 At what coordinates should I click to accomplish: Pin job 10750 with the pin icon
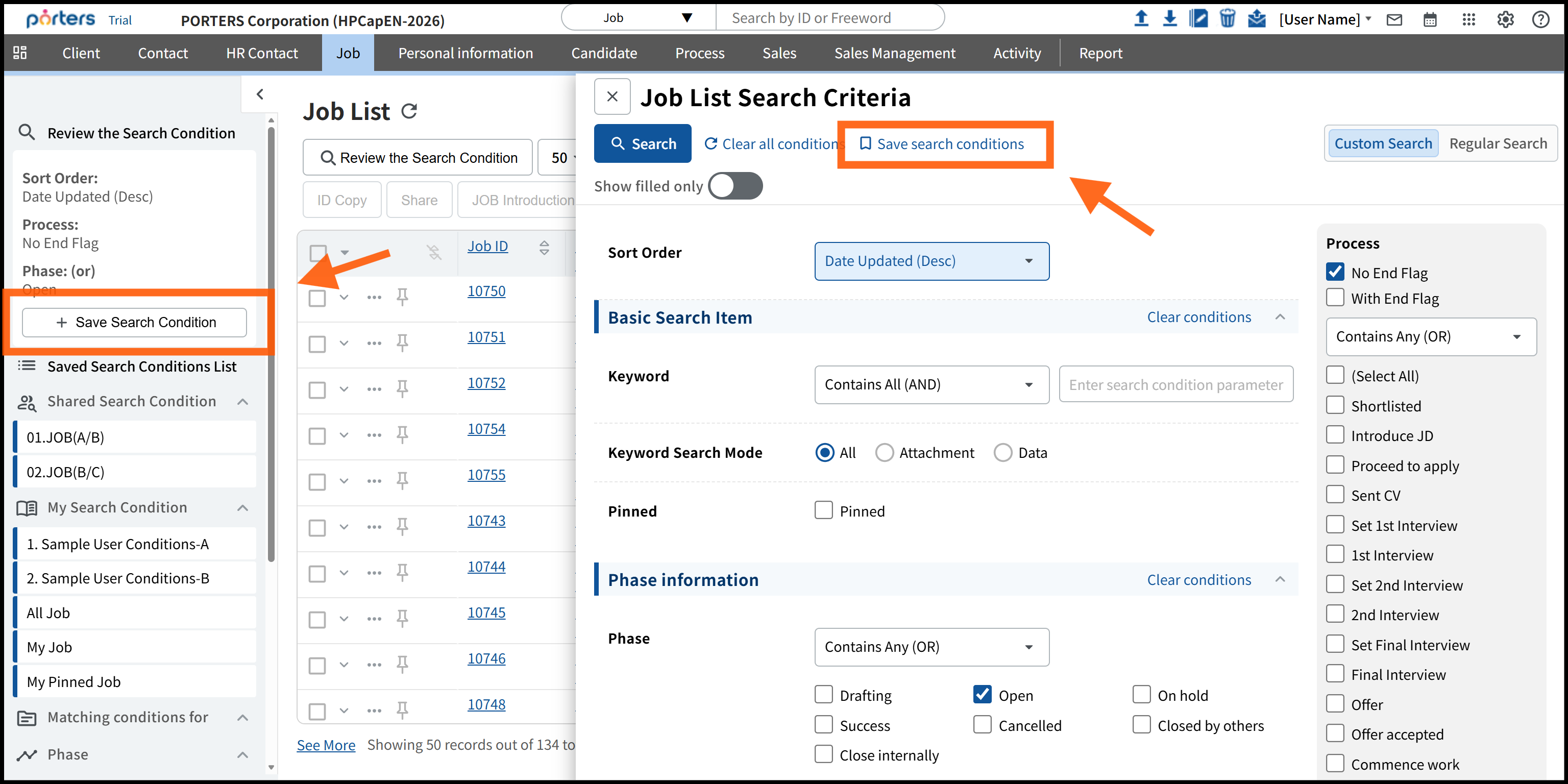pos(402,297)
